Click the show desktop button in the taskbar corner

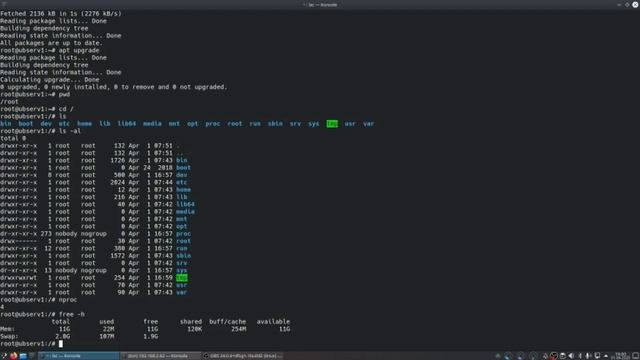(x=636, y=356)
